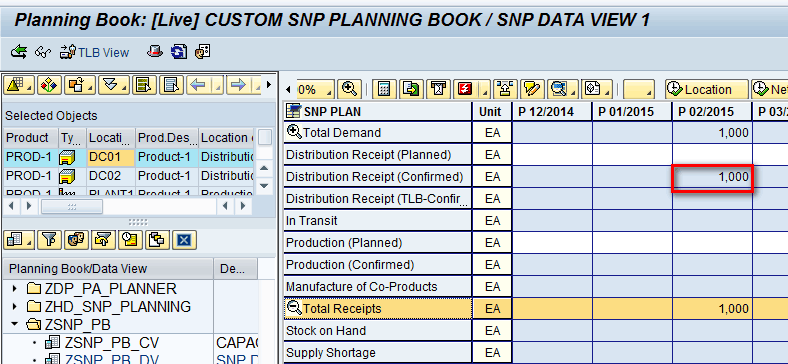Click the dark list with cursor icon
The width and height of the screenshot is (788, 364).
pos(144,85)
